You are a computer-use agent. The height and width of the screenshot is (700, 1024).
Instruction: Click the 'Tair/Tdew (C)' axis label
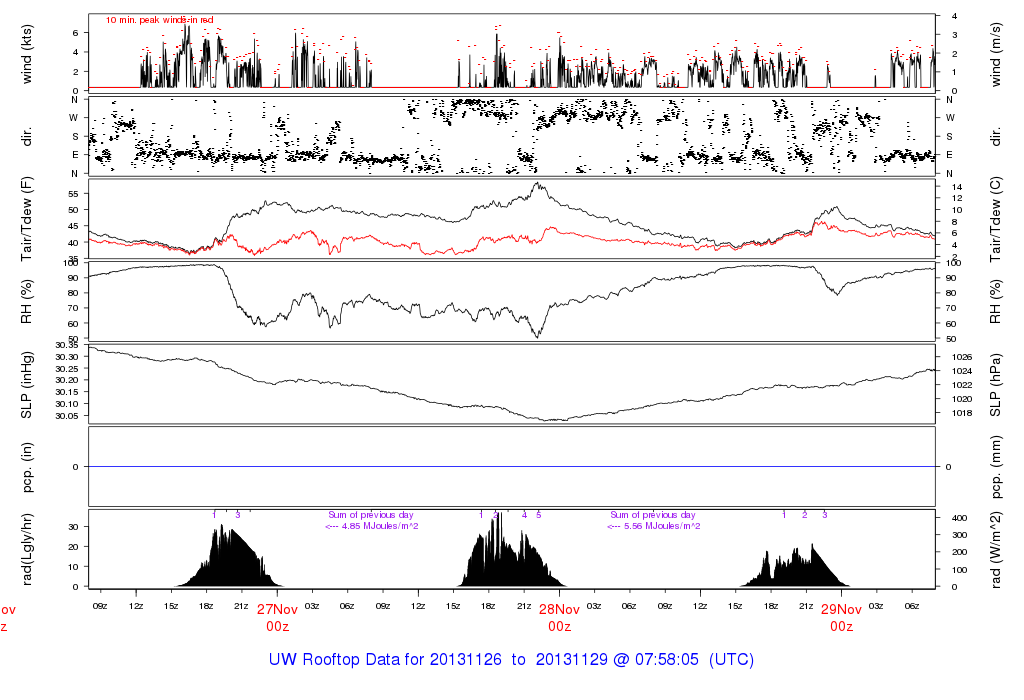point(995,219)
